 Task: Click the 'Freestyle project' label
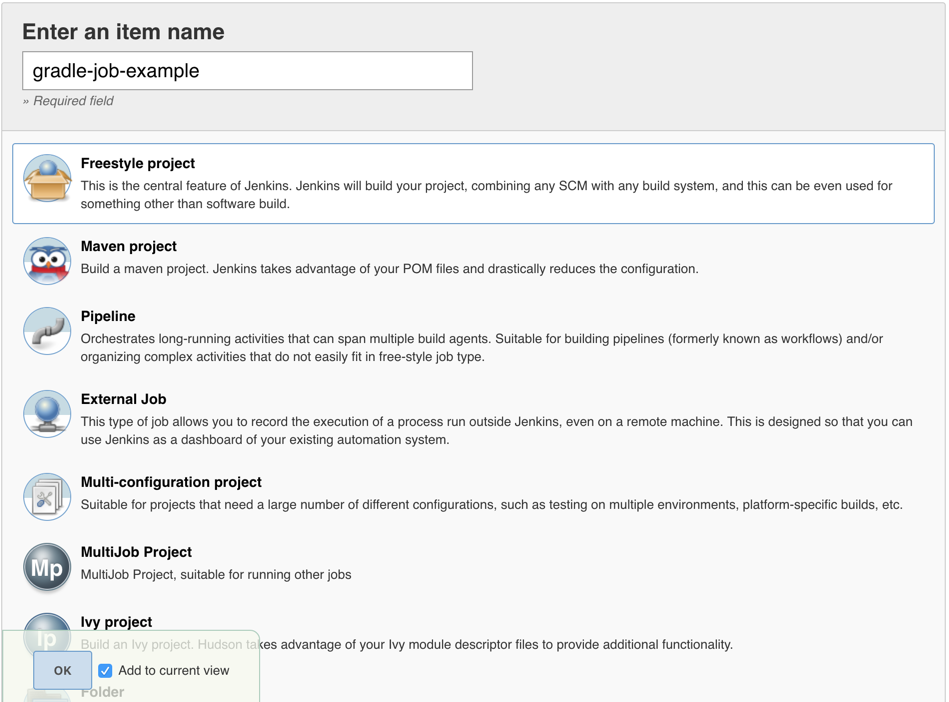coord(137,163)
